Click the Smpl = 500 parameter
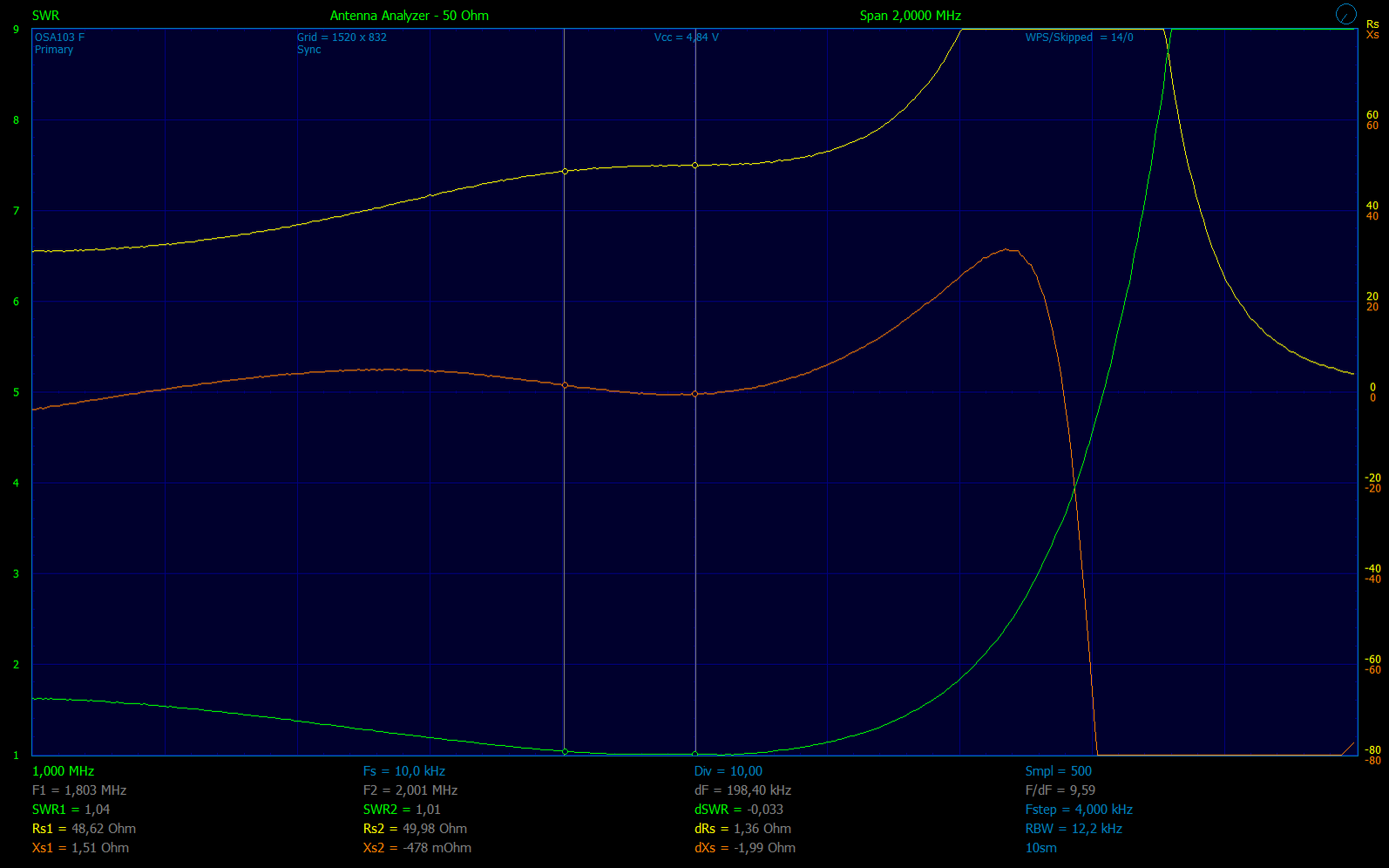1389x868 pixels. [x=1058, y=771]
